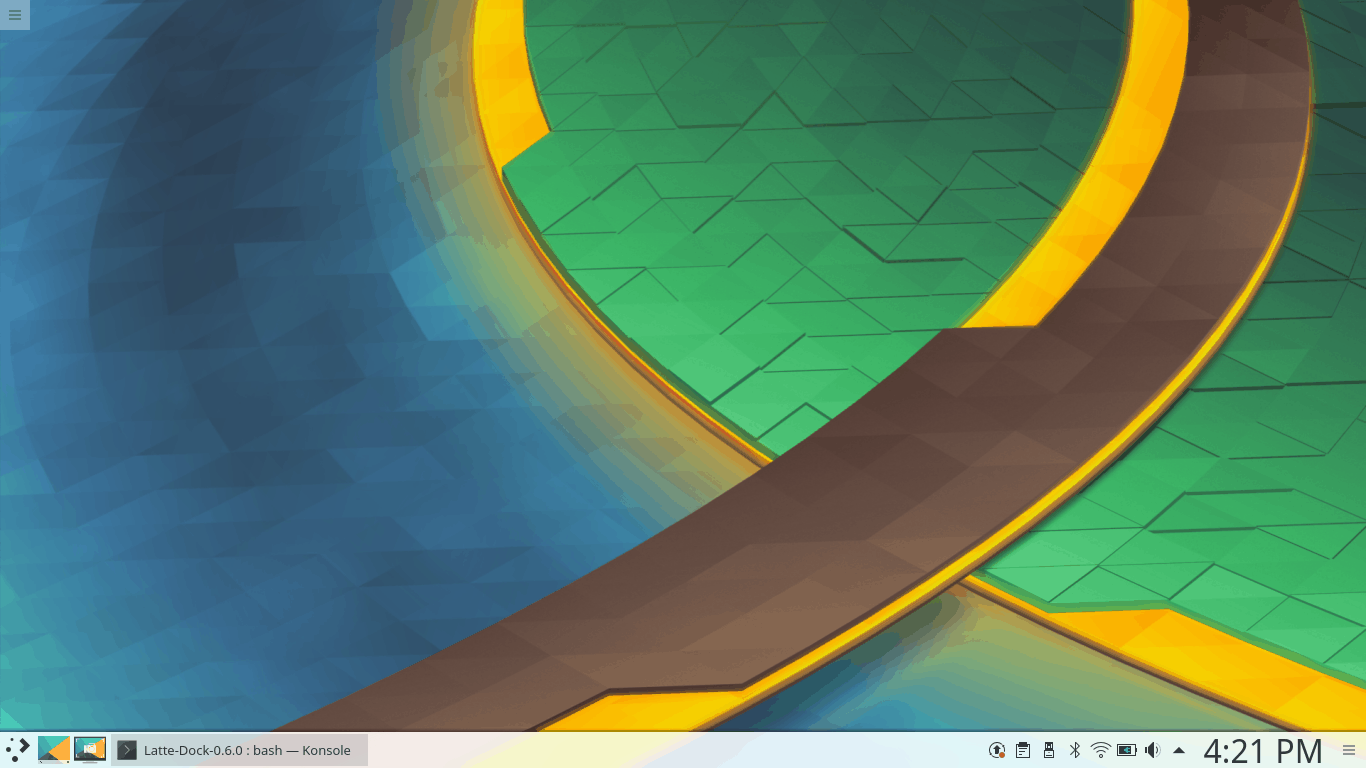Open the Wi-Fi network tray icon
Screen dimensions: 1366x768
[1101, 750]
